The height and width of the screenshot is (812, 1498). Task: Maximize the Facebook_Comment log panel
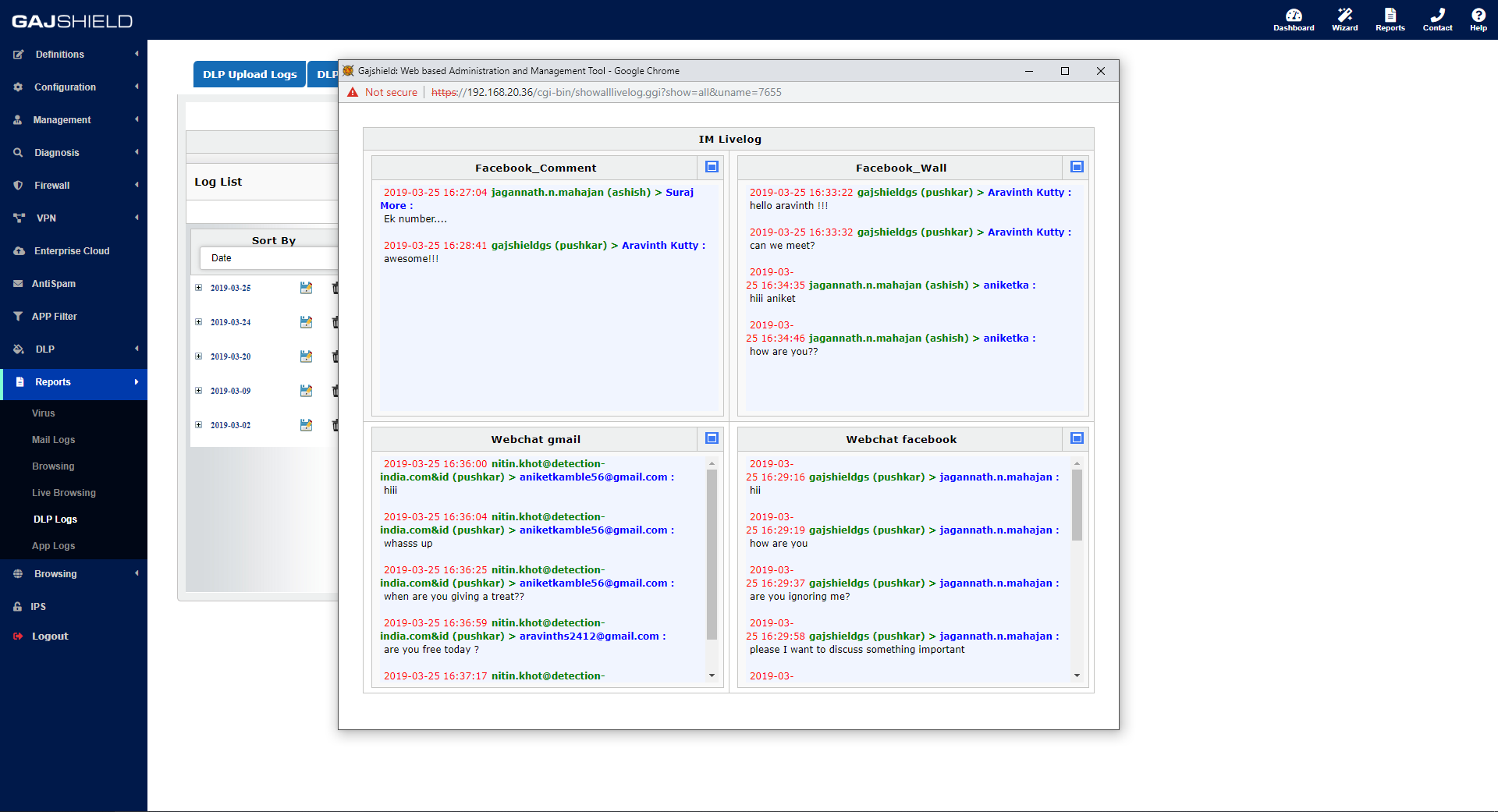(x=712, y=167)
